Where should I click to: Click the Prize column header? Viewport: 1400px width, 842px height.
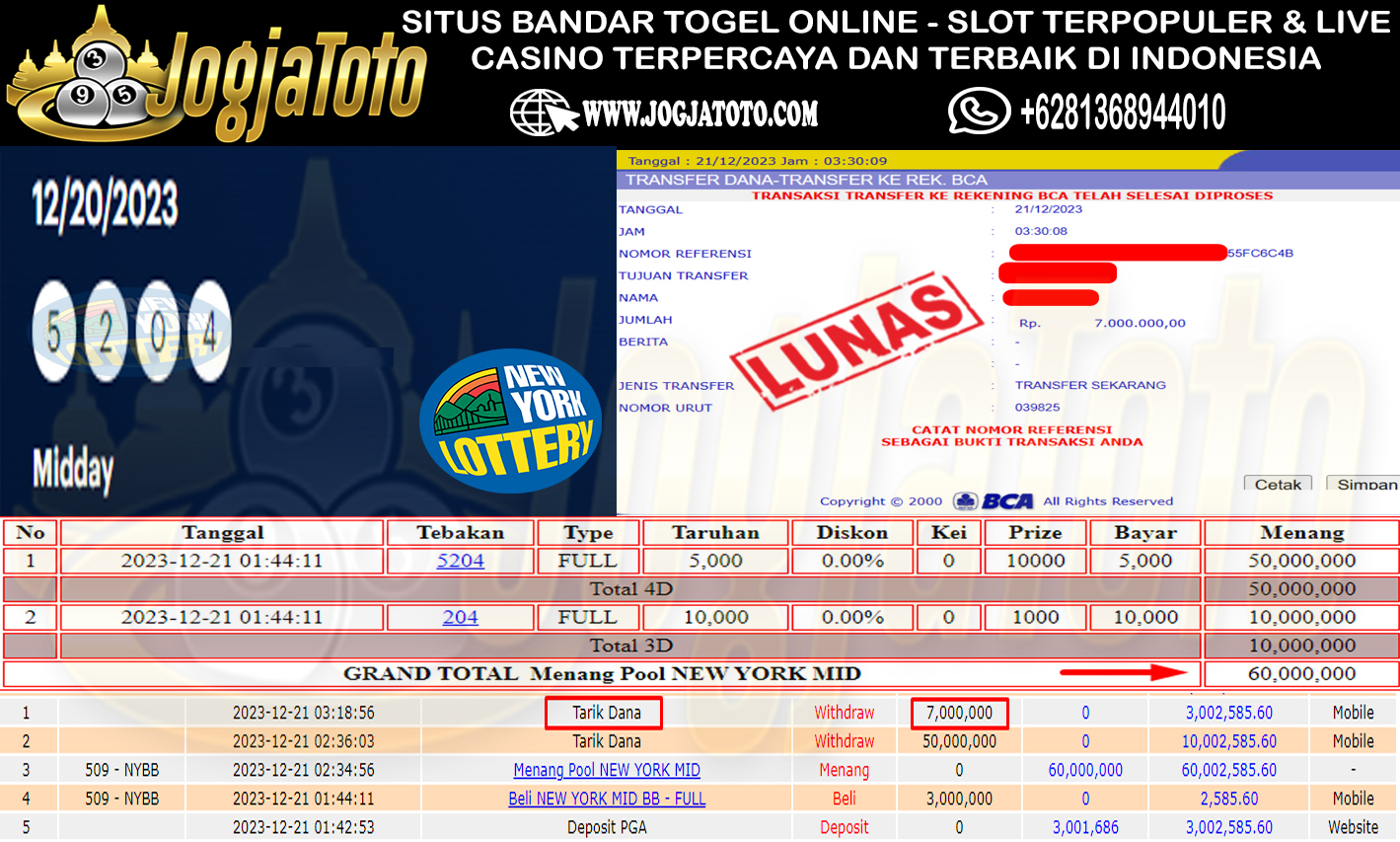tap(1035, 533)
